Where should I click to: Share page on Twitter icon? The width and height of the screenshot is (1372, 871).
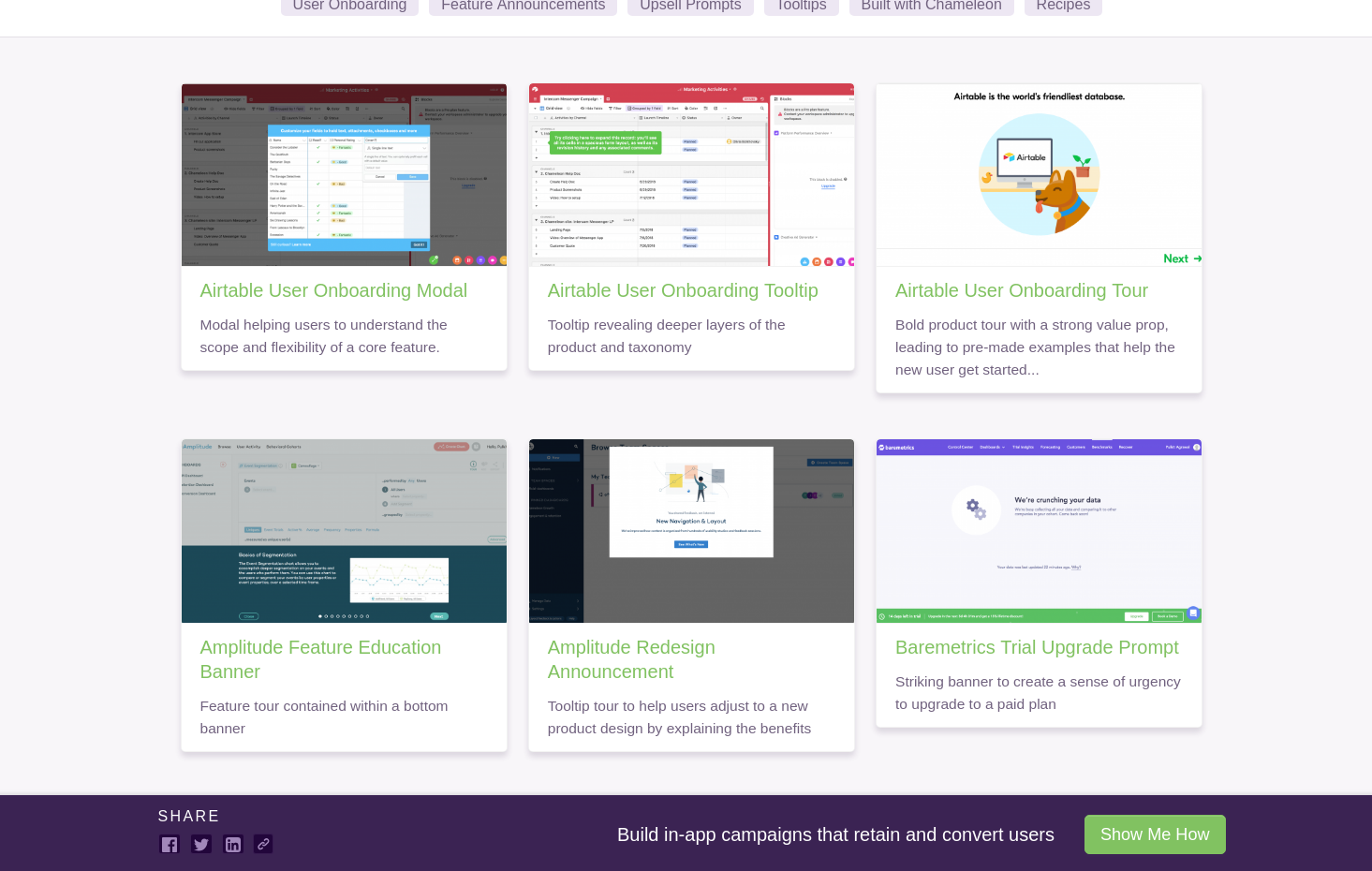coord(201,845)
